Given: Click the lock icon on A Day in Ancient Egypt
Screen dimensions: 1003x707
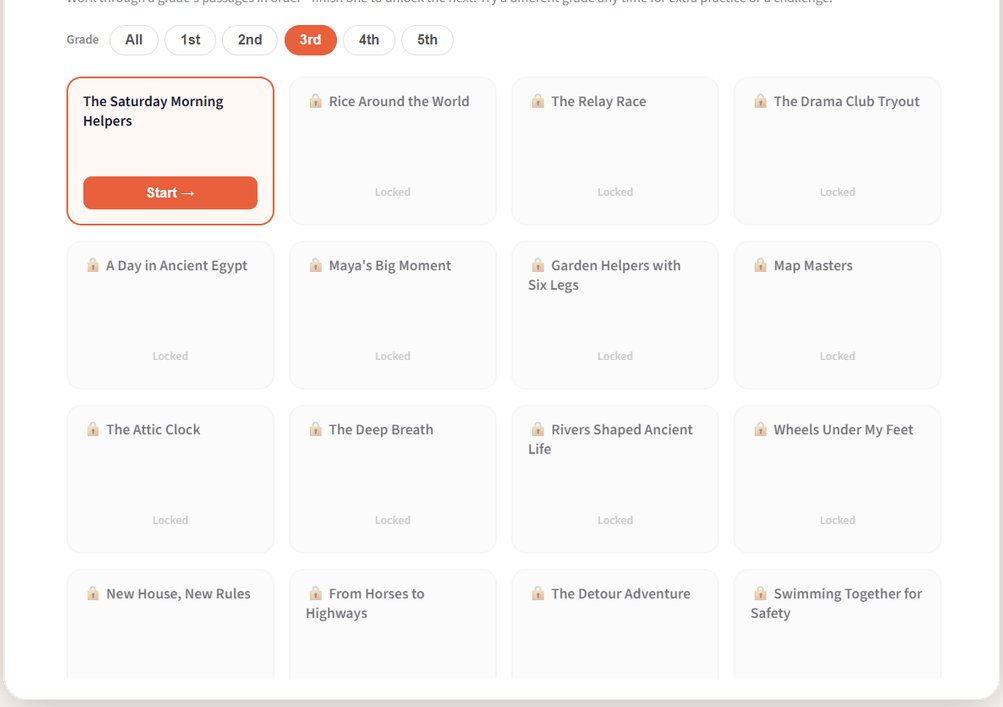Looking at the screenshot, I should tap(93, 265).
